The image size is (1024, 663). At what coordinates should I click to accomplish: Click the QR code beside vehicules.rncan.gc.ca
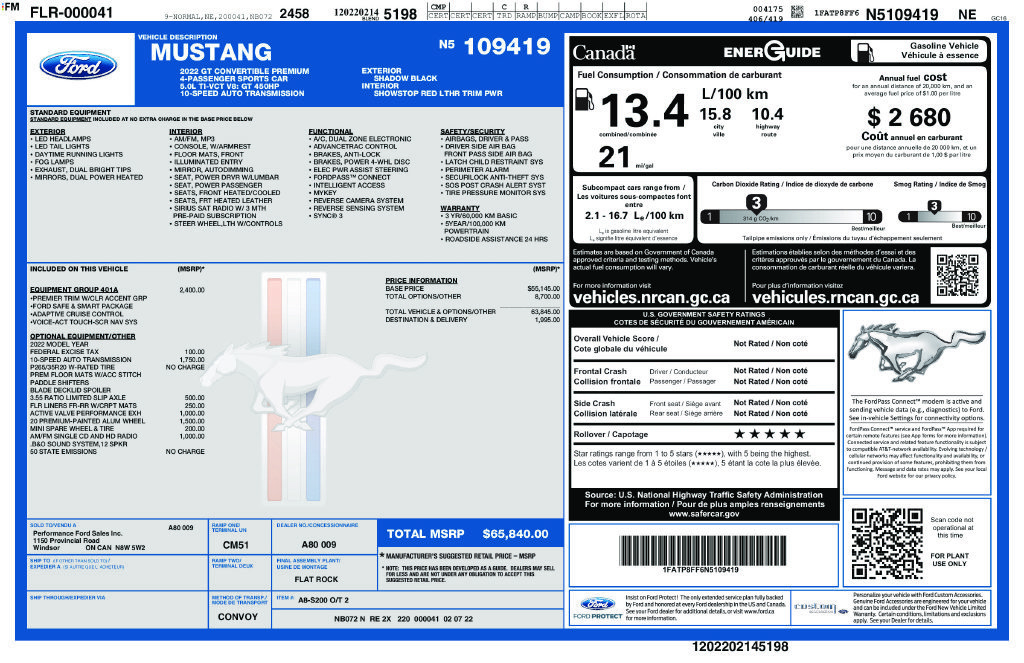957,276
